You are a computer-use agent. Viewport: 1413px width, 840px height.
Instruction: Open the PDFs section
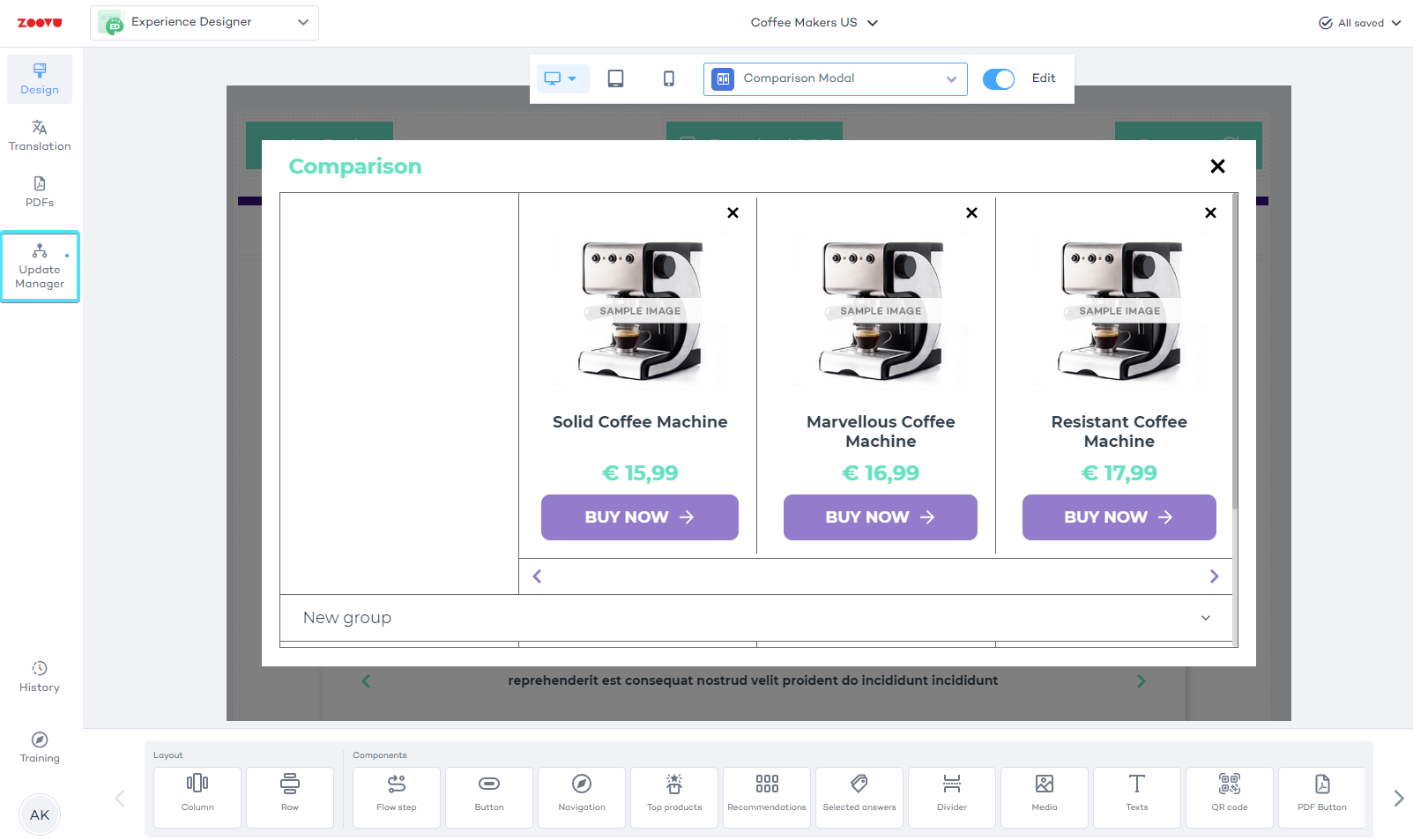40,192
